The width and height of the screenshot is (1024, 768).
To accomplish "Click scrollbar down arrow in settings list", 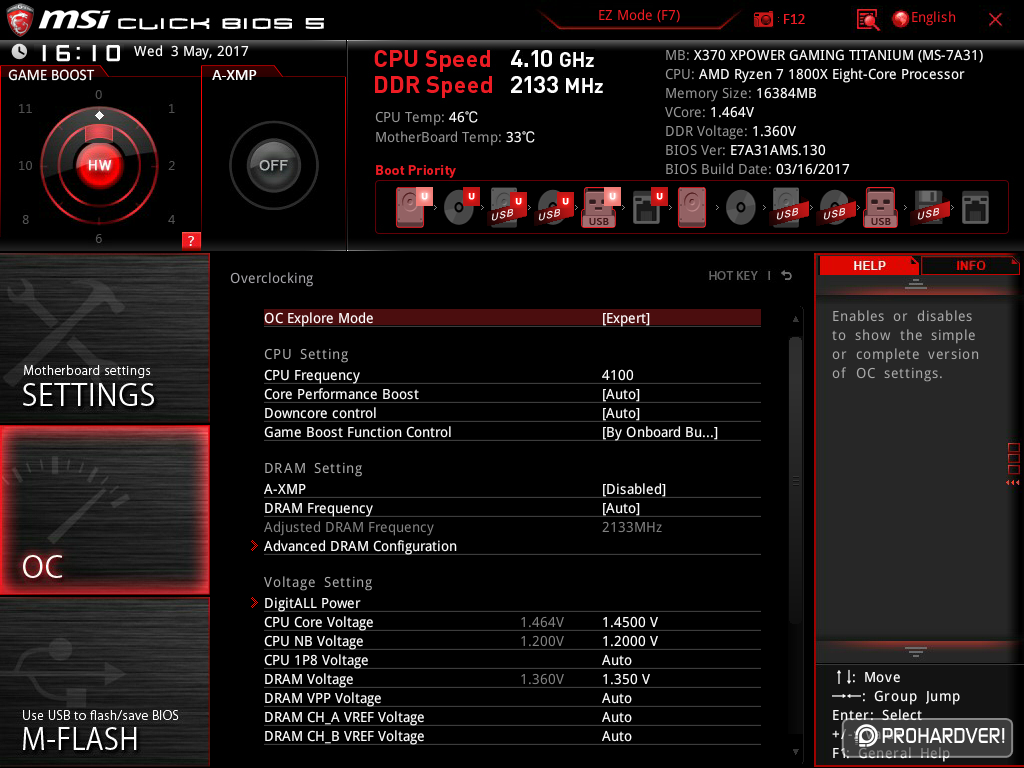I will pyautogui.click(x=795, y=752).
